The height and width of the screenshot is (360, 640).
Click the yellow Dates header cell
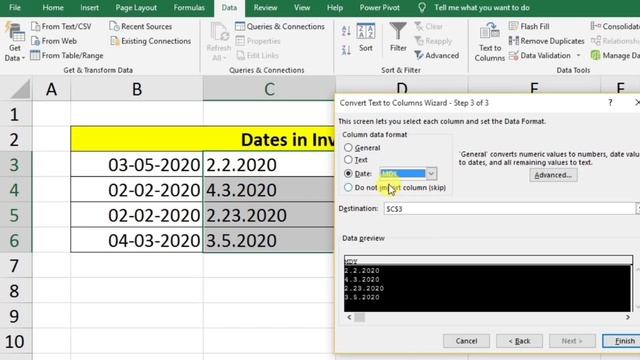pos(203,139)
